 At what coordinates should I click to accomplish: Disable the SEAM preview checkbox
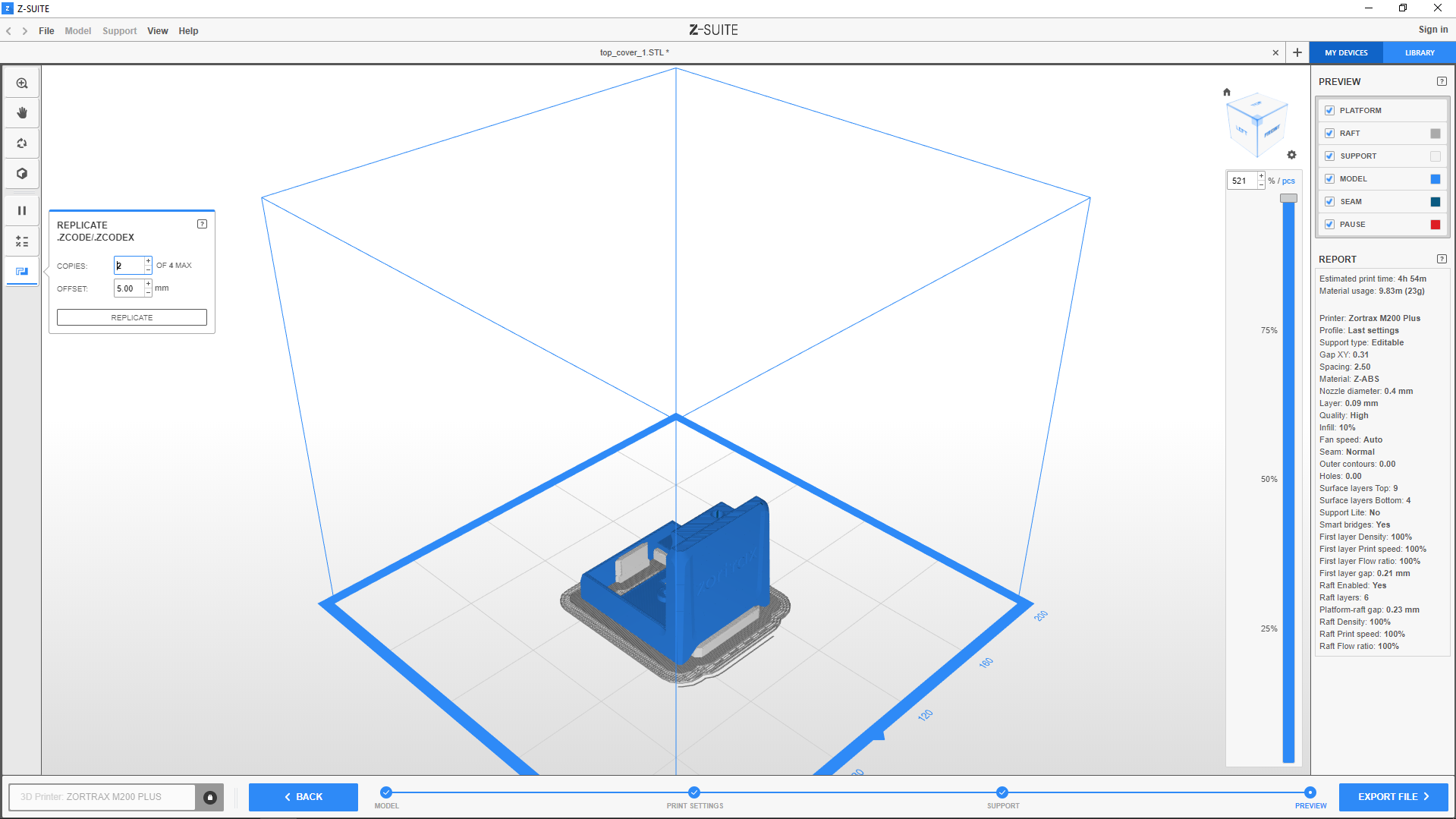coord(1329,202)
